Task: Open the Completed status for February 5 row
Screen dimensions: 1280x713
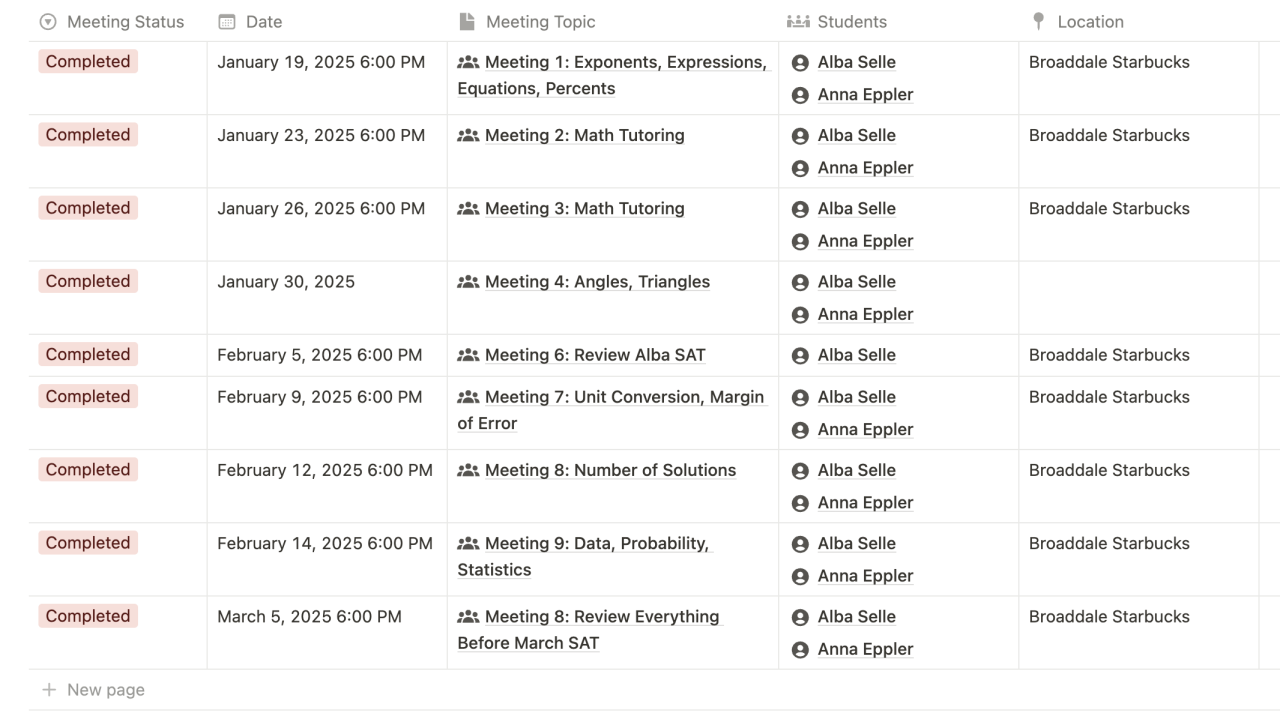Action: pos(88,355)
